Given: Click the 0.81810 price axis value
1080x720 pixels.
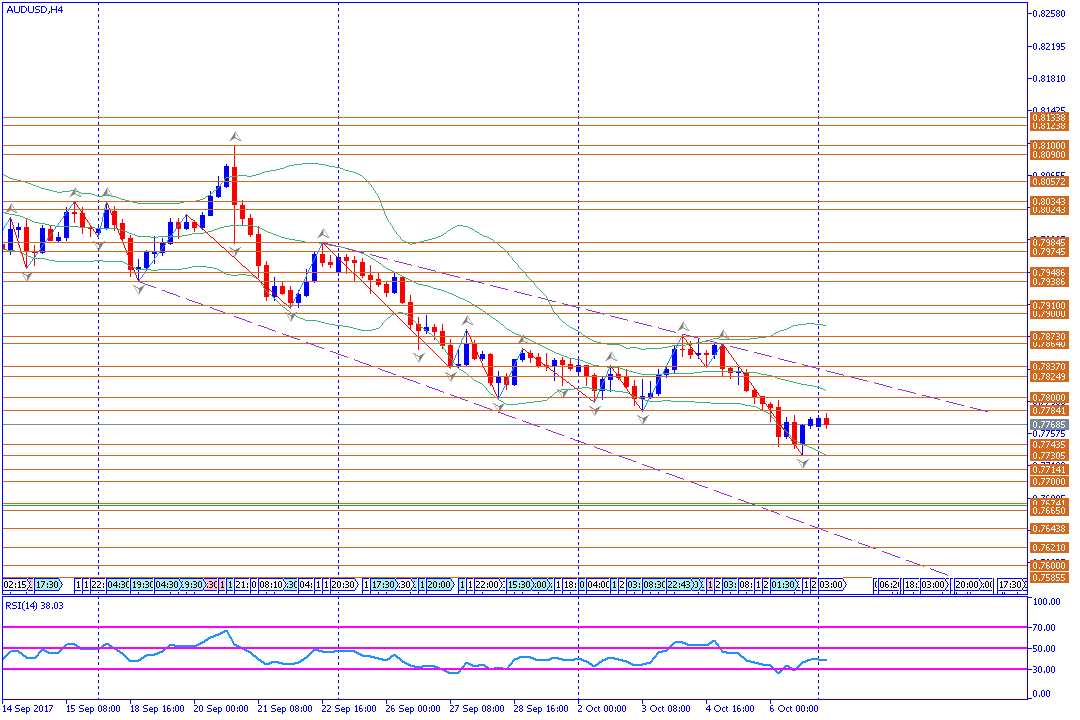Looking at the screenshot, I should [1050, 79].
